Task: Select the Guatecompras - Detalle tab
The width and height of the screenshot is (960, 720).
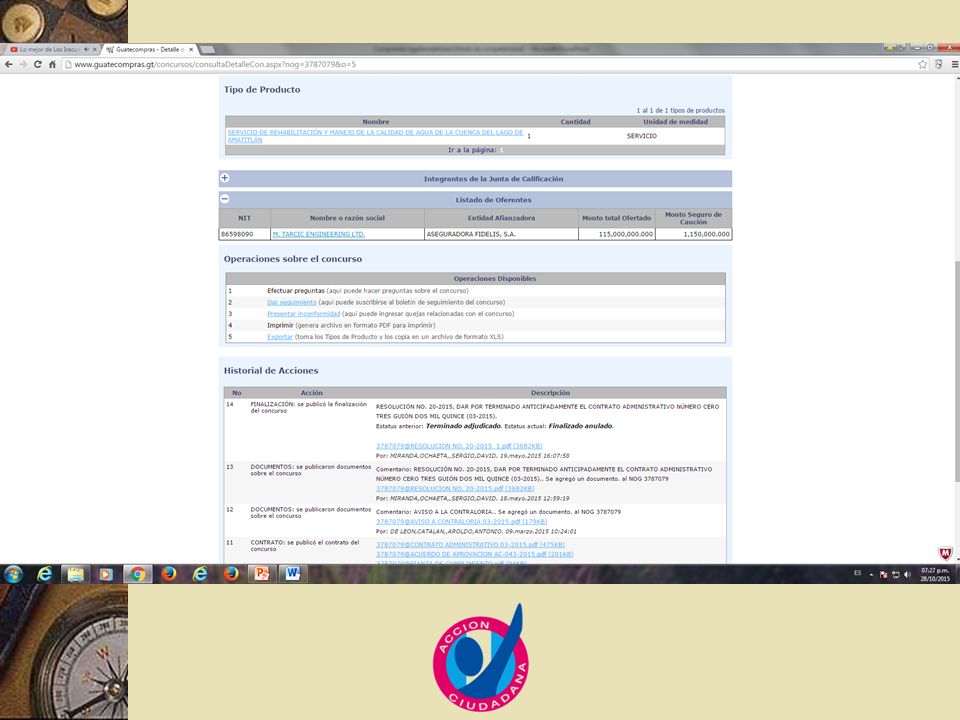Action: [147, 50]
